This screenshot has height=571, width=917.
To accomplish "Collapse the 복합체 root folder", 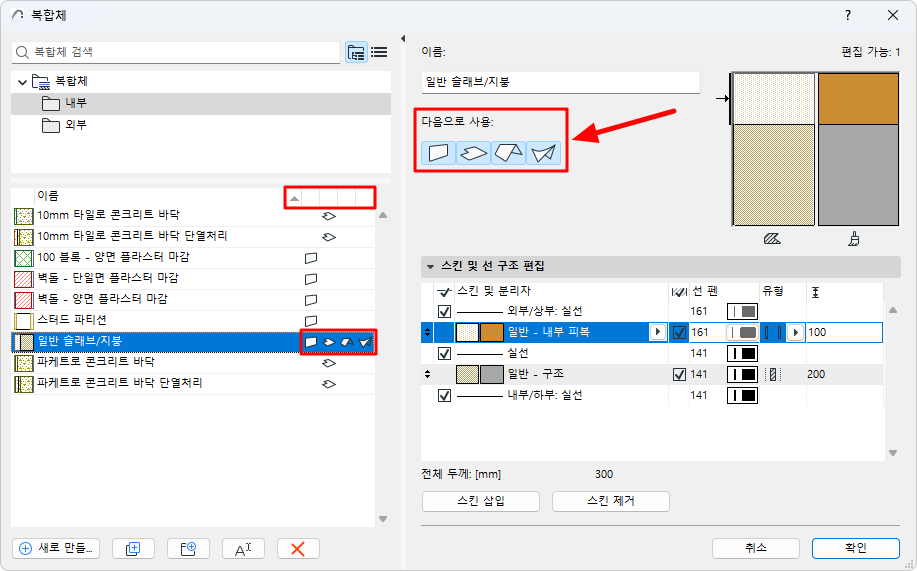I will pyautogui.click(x=22, y=82).
